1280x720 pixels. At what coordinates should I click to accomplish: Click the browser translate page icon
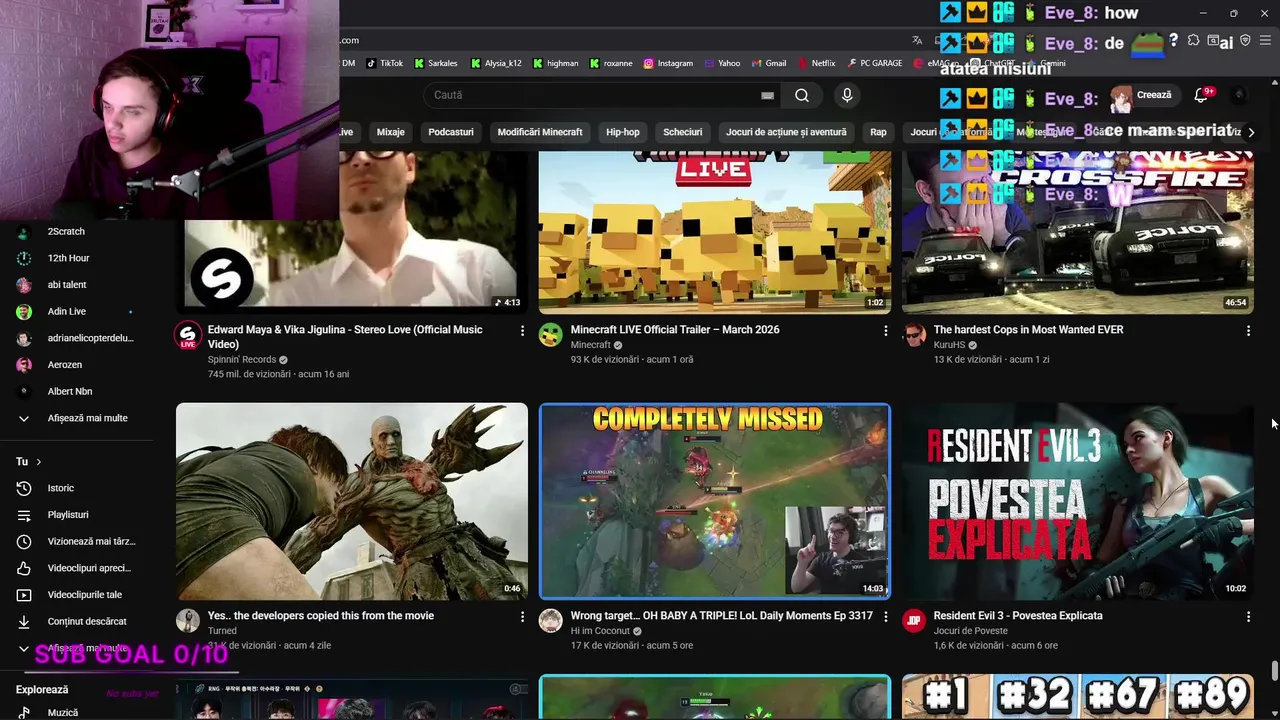point(917,40)
